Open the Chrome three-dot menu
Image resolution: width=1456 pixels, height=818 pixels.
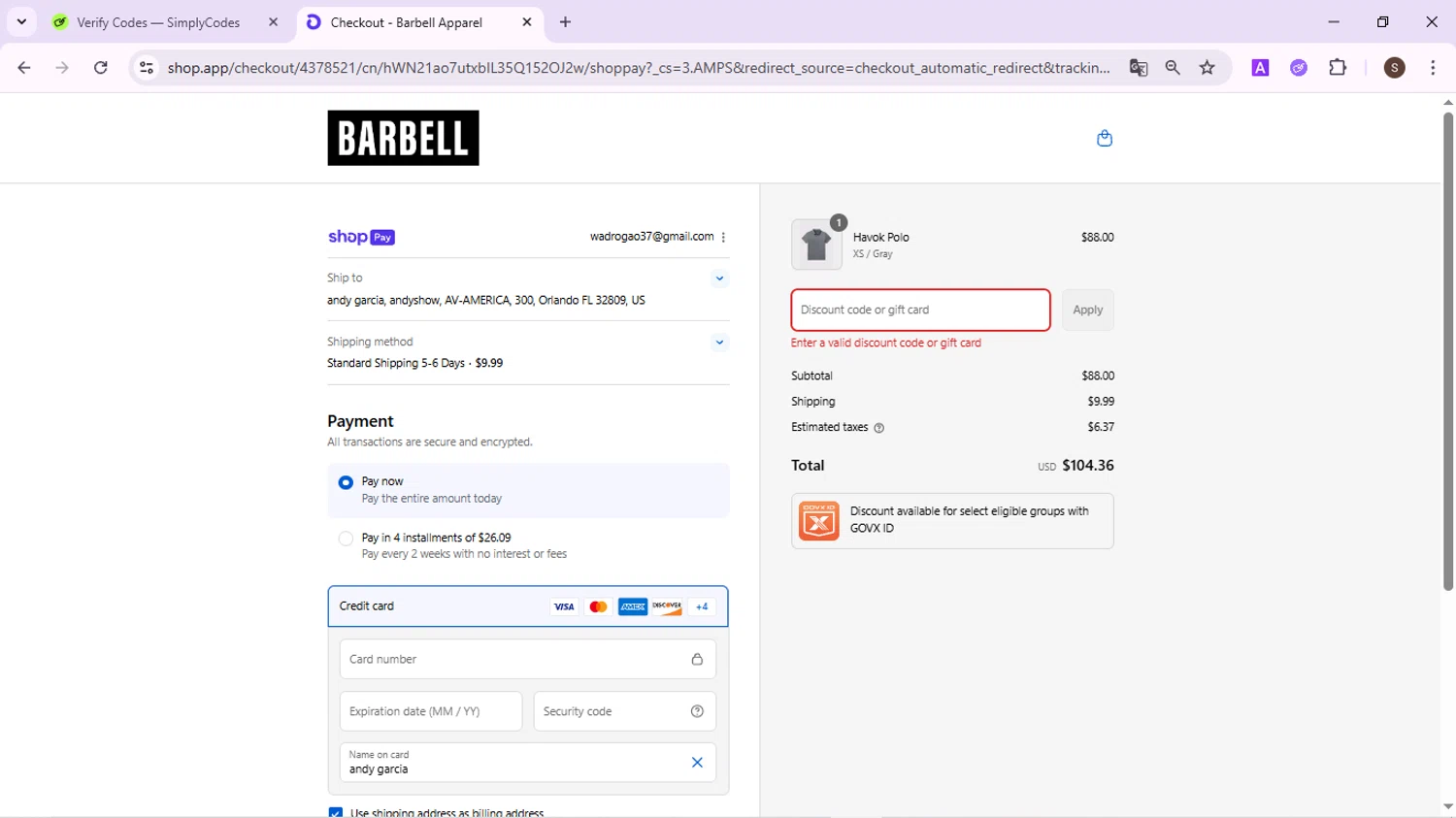1433,68
